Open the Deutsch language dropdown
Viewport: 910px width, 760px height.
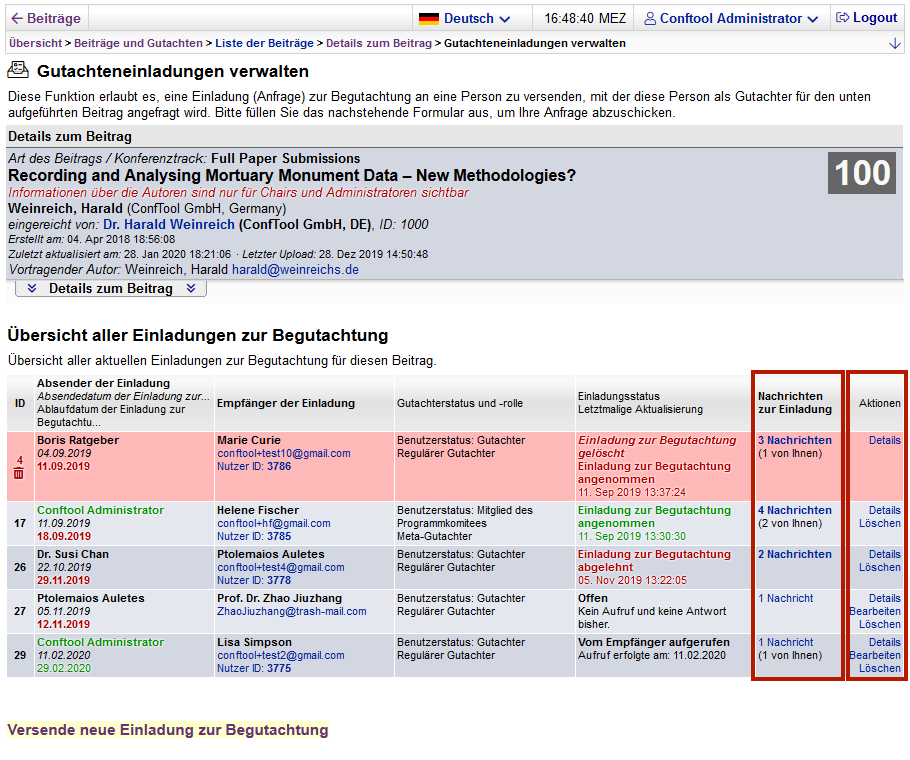pyautogui.click(x=465, y=18)
